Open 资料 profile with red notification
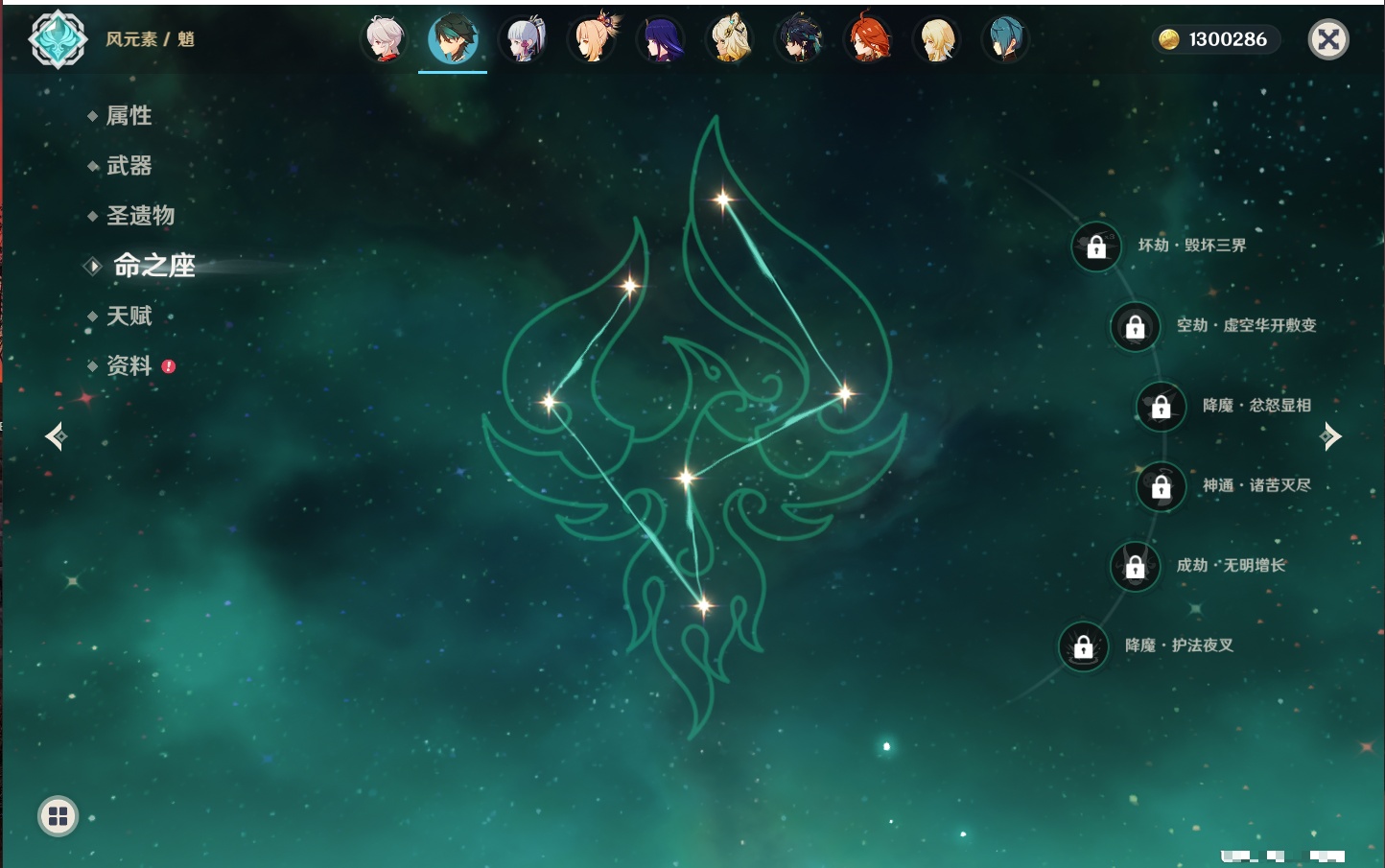 129,366
